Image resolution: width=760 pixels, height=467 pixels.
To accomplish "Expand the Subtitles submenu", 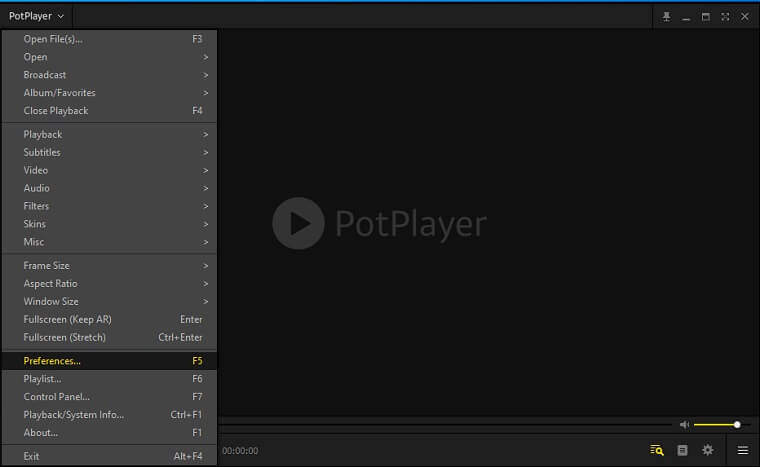I will [x=110, y=152].
